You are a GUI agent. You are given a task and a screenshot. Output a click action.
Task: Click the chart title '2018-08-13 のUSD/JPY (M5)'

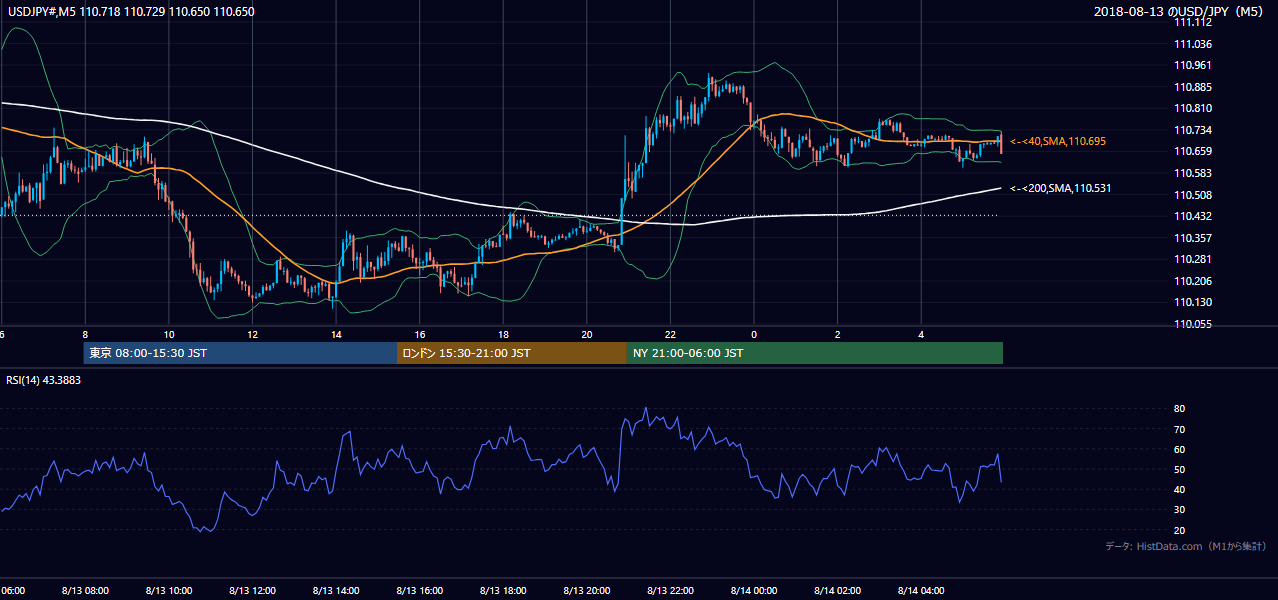click(x=1179, y=11)
